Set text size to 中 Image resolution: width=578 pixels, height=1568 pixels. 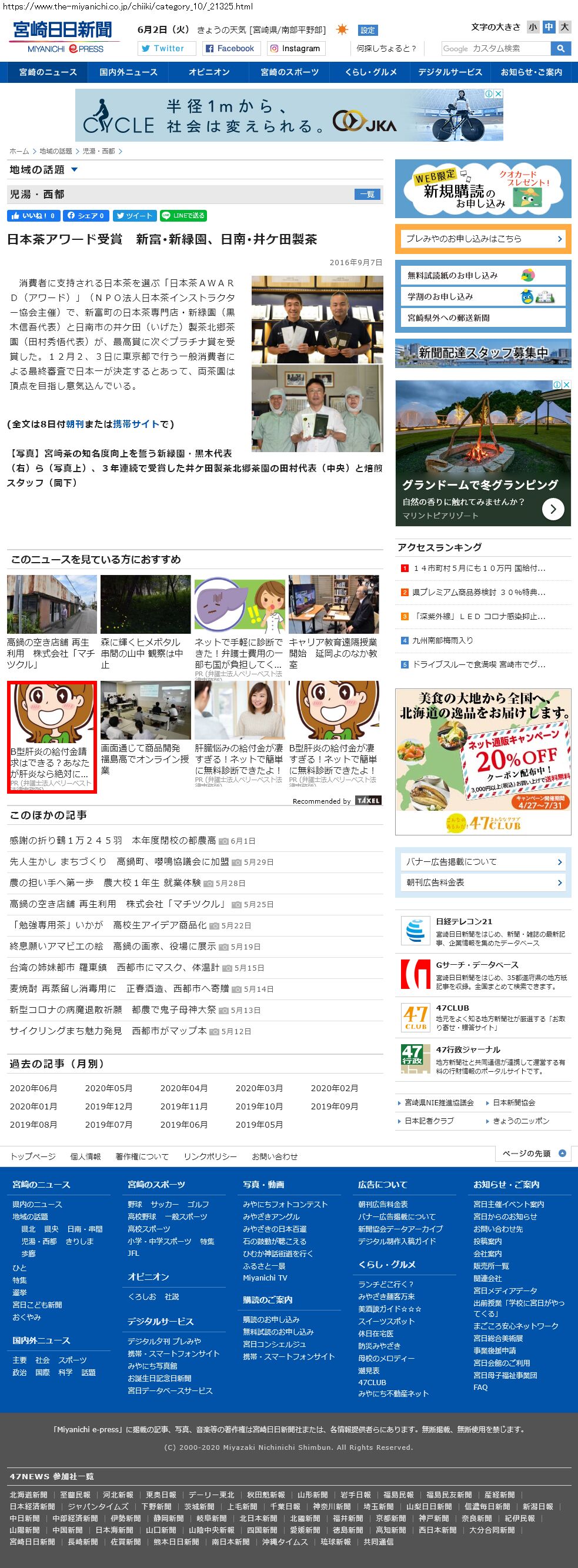(x=549, y=27)
